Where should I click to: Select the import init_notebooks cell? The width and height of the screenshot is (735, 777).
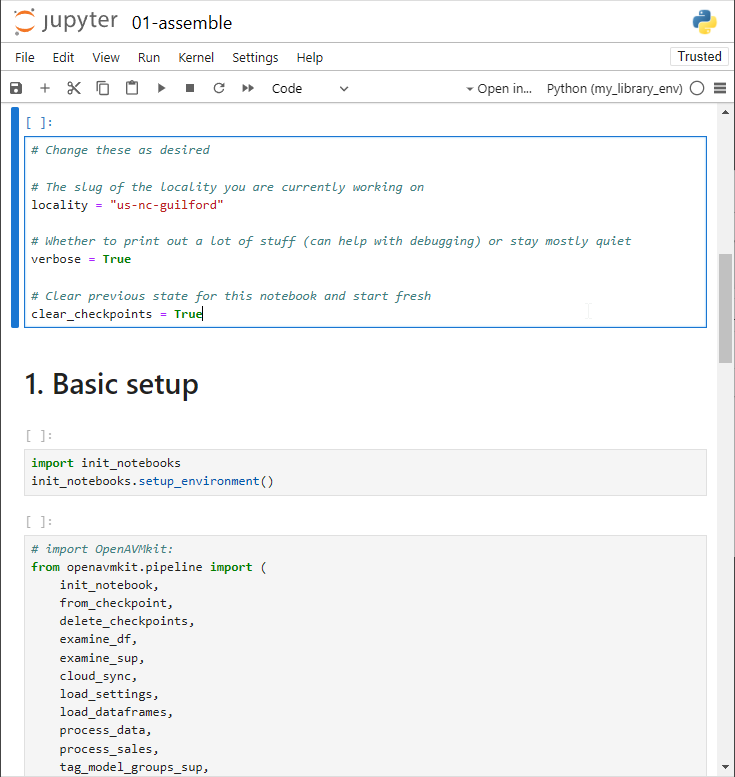click(365, 472)
